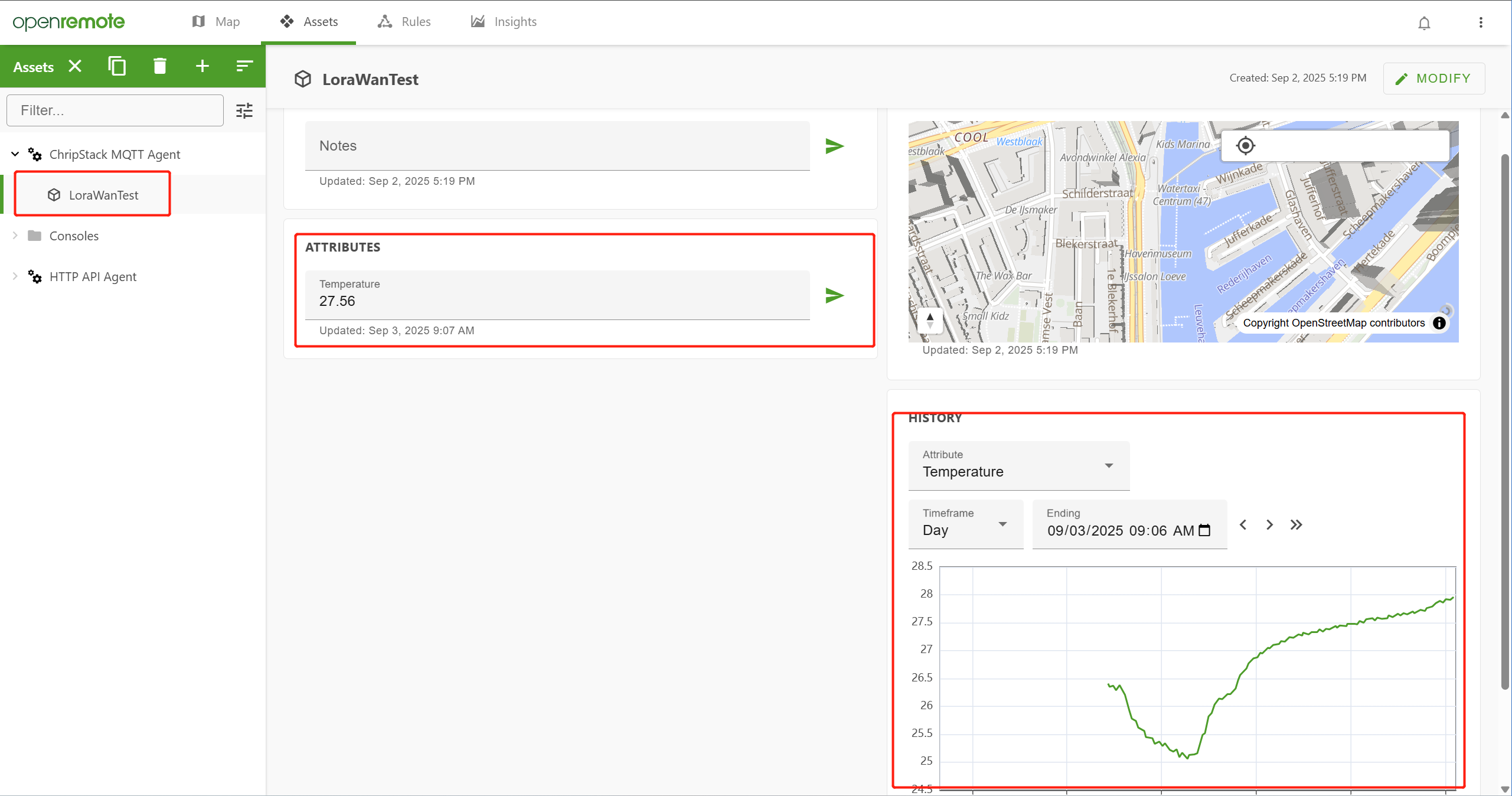Open the Assets tab

[x=309, y=22]
